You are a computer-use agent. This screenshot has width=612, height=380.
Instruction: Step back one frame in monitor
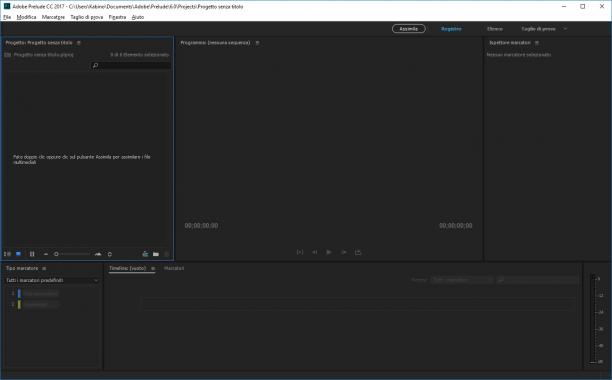tap(315, 252)
